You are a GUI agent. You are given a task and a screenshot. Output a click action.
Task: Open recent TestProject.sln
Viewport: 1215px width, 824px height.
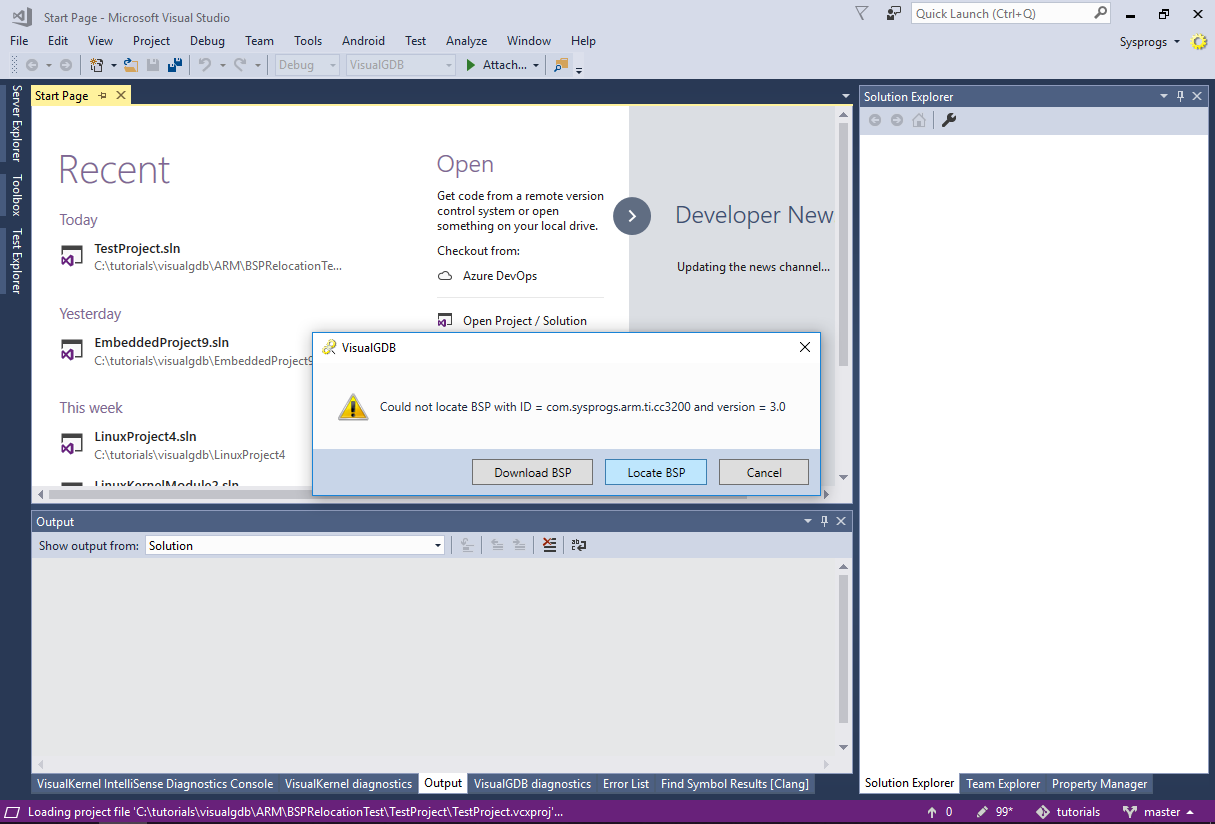[137, 248]
